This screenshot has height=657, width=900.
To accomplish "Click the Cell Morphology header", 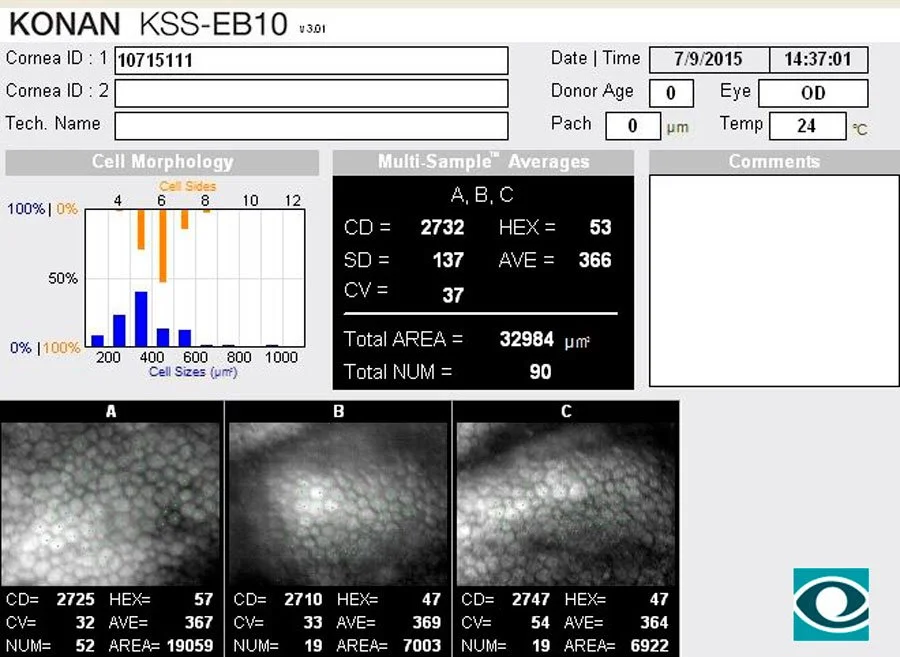I will (162, 162).
